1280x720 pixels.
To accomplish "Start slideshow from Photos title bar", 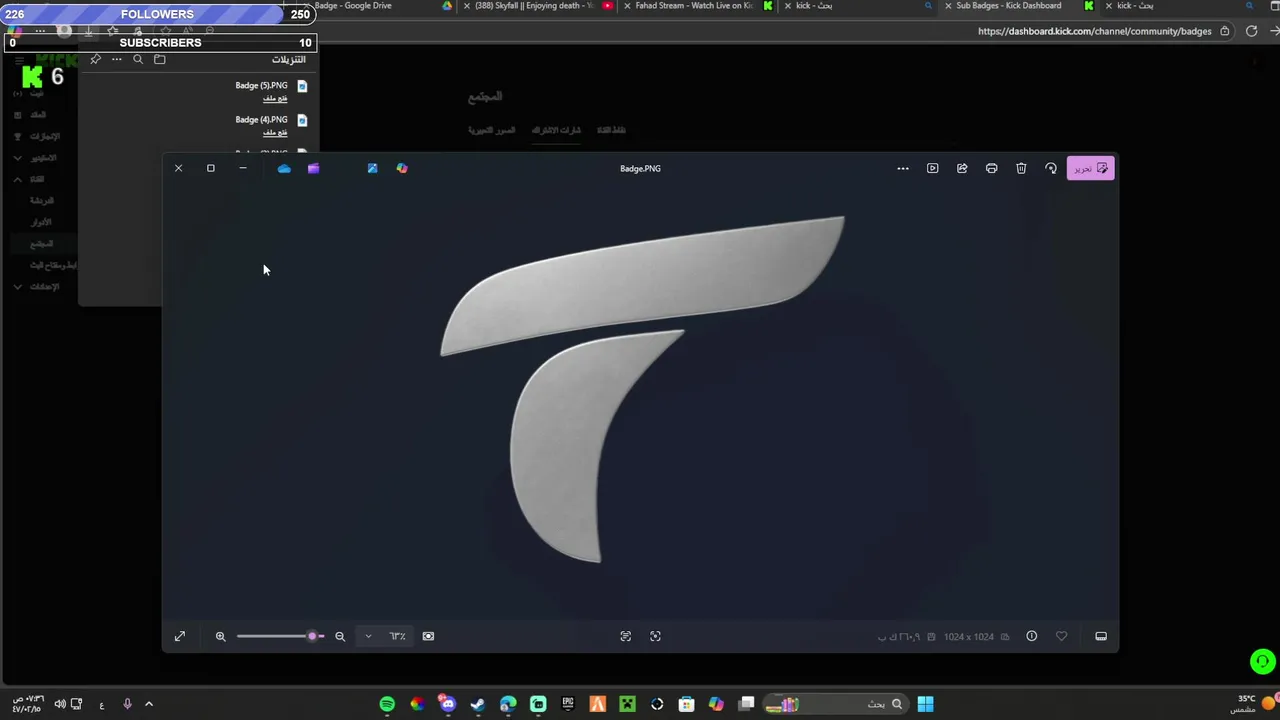I will click(932, 168).
